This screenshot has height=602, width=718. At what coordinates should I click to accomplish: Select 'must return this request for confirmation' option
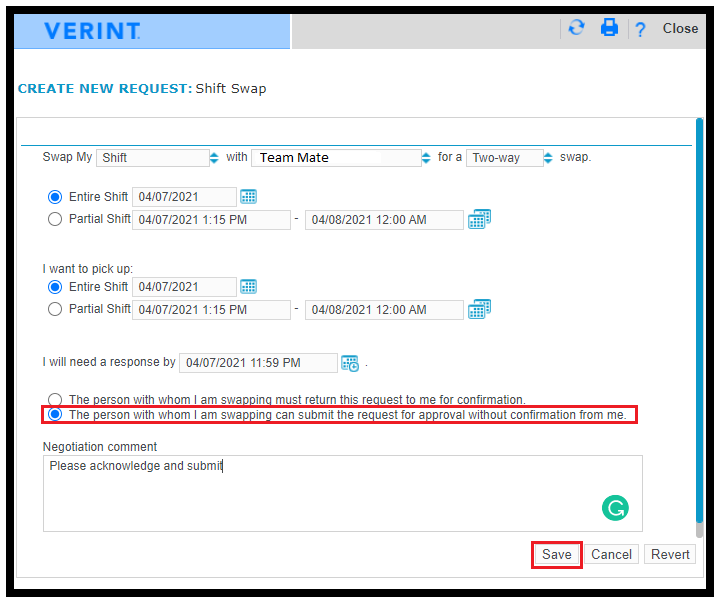point(55,399)
